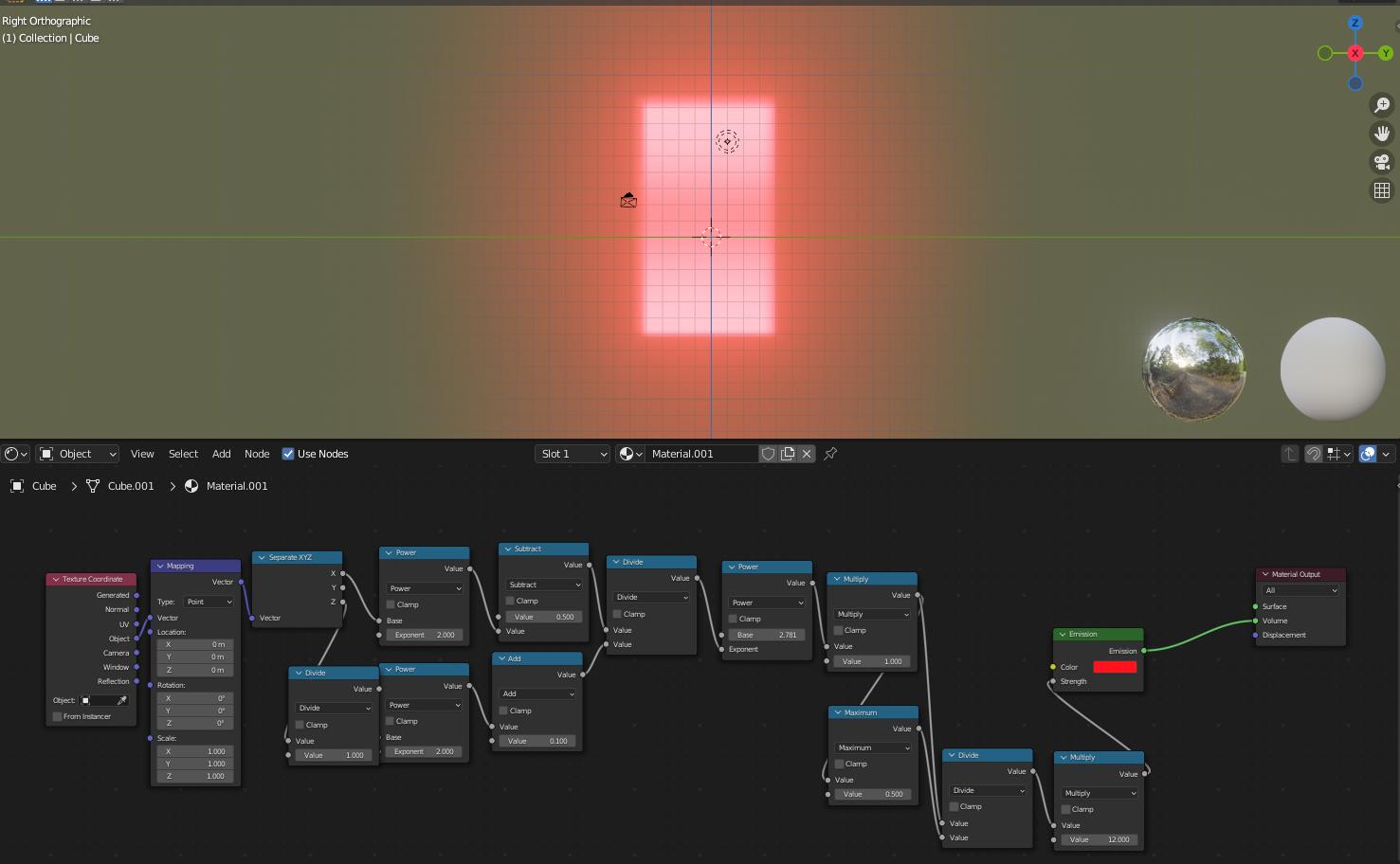Click the camera view icon in viewport sidebar
Image resolution: width=1400 pixels, height=864 pixels.
(x=1381, y=161)
